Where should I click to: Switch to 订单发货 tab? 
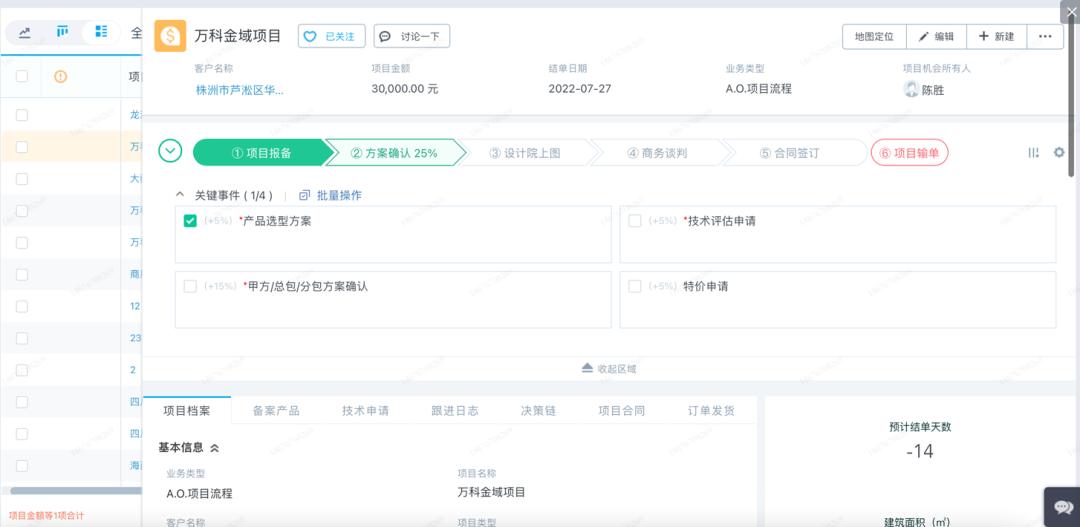pos(712,411)
